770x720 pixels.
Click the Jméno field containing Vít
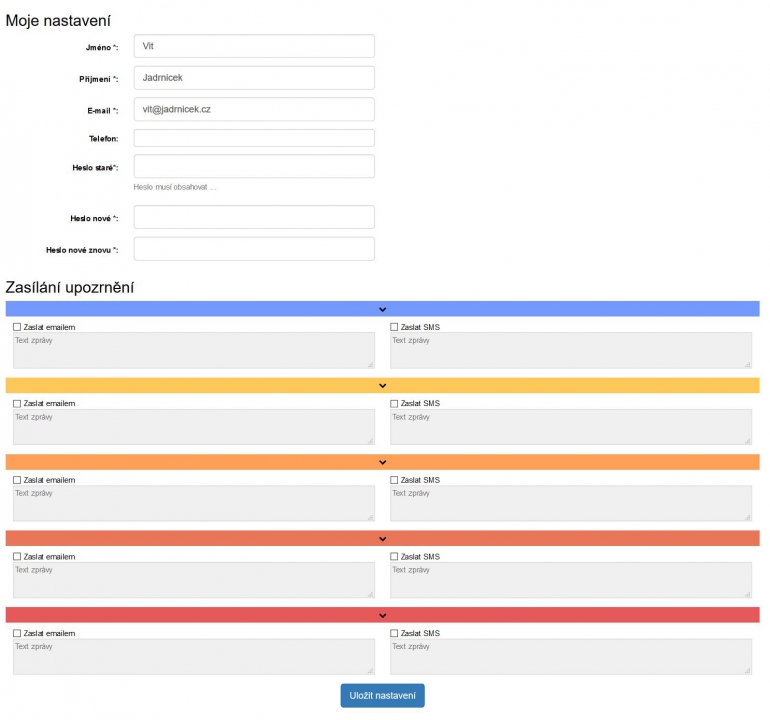point(254,46)
